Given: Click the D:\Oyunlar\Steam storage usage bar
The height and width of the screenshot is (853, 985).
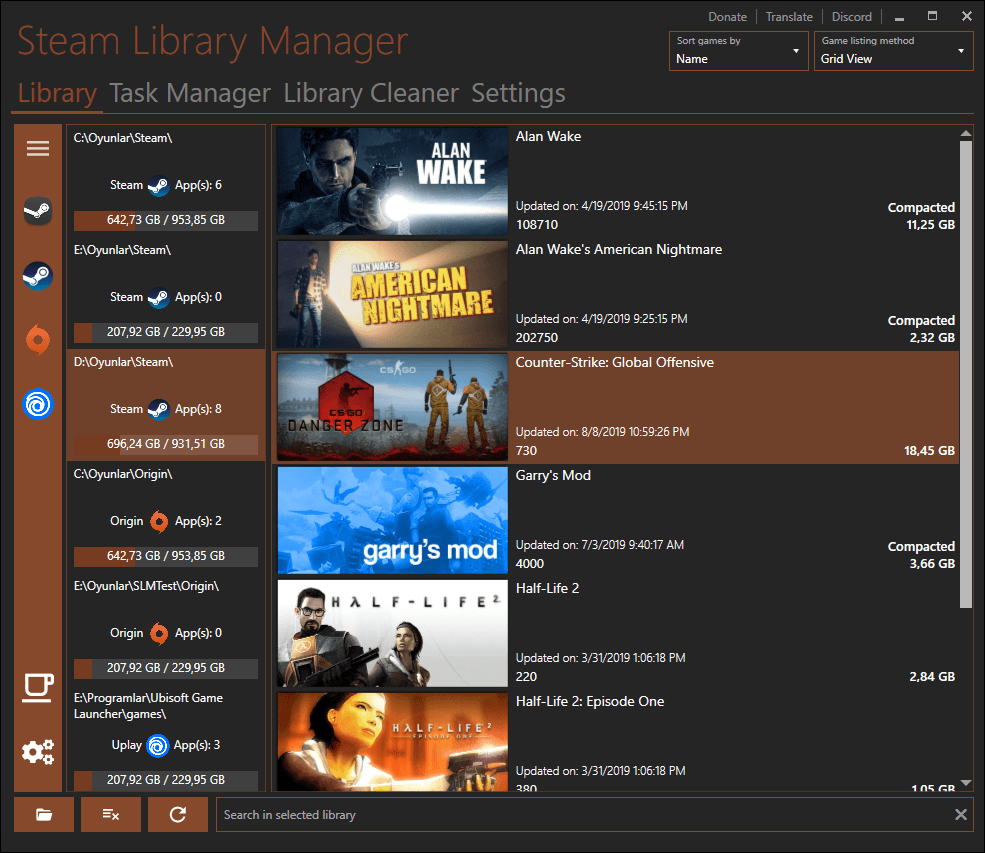Looking at the screenshot, I should 165,443.
